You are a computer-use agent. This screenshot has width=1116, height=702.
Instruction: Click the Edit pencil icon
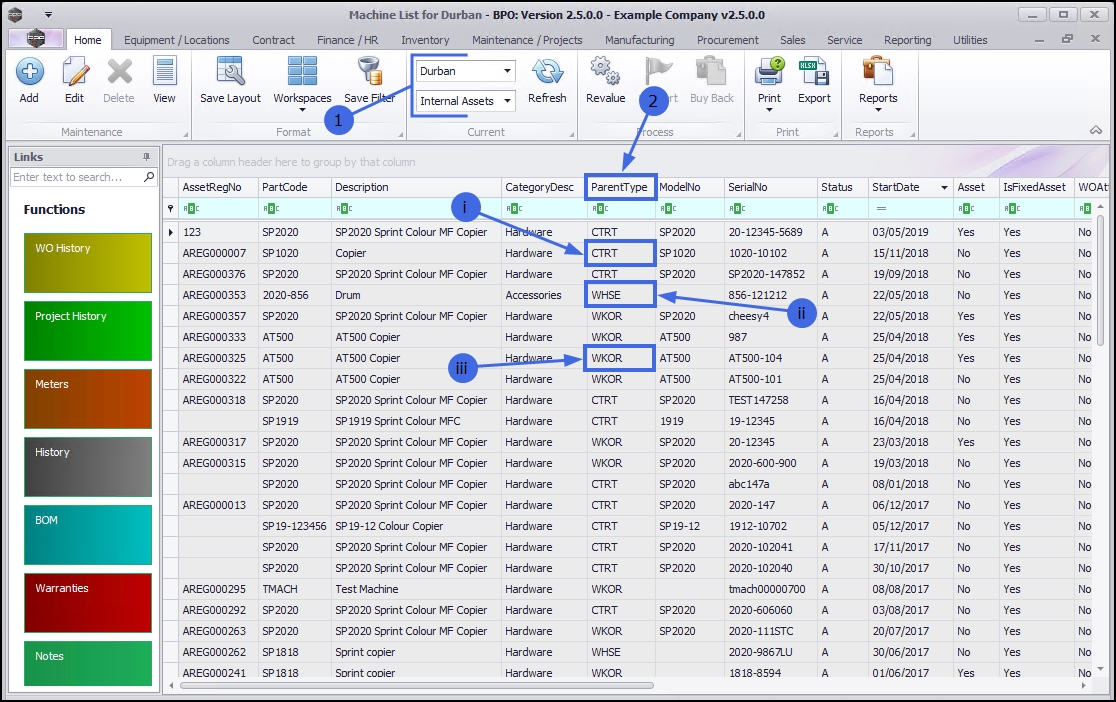click(x=75, y=72)
